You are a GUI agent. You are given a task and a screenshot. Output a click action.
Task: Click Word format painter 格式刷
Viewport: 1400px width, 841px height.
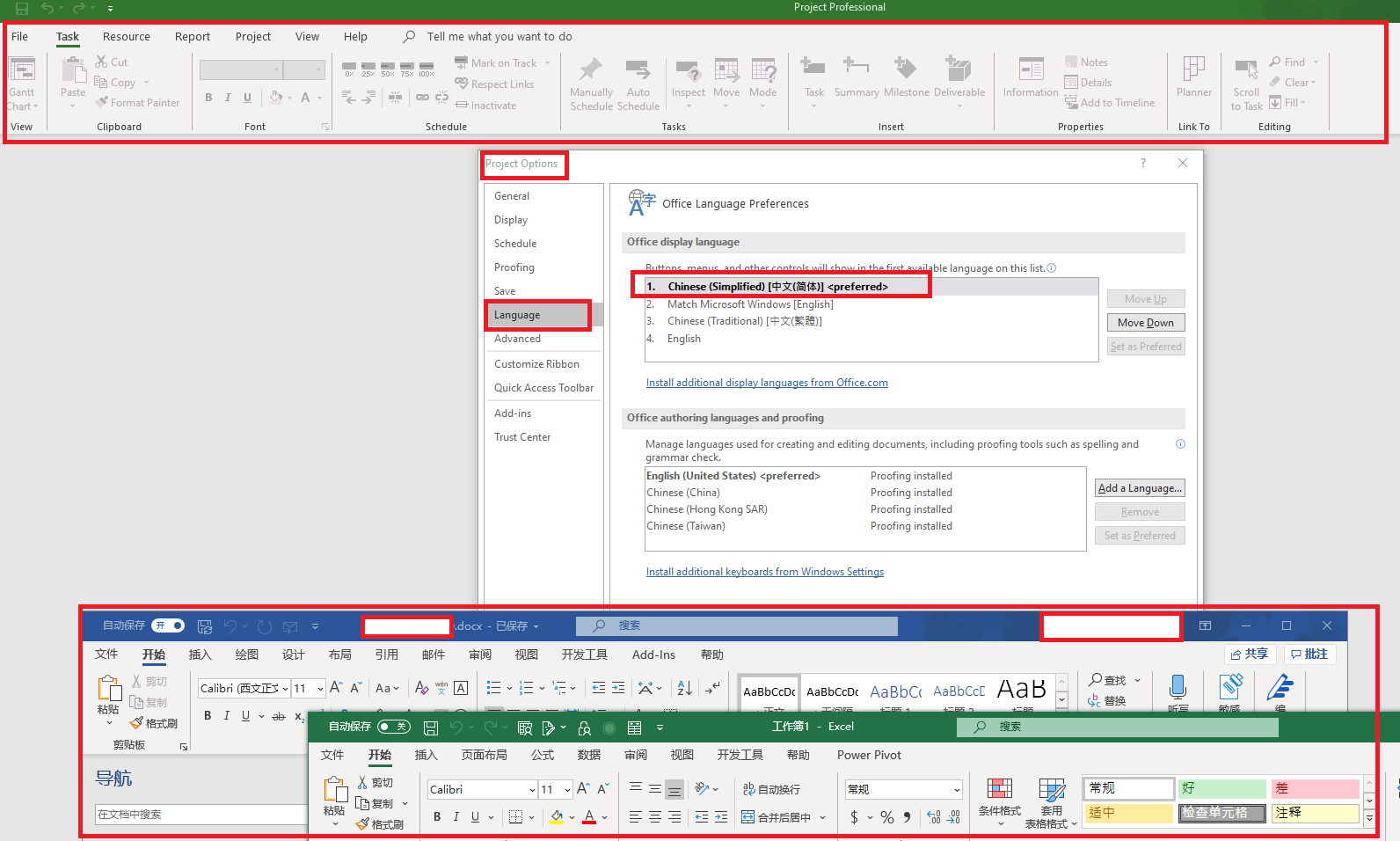(154, 723)
